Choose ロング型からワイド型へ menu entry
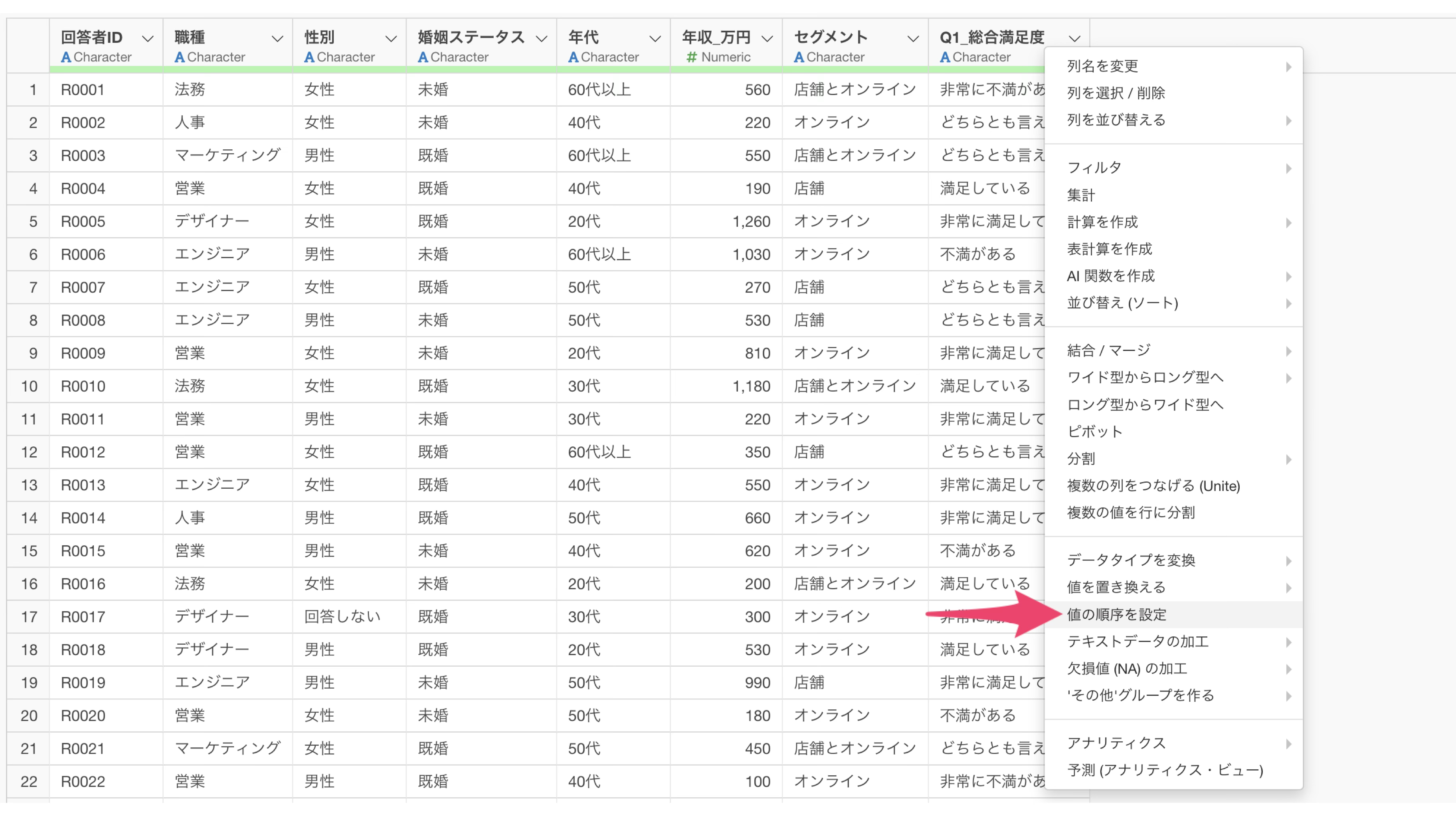Viewport: 1456px width, 816px height. coord(1173,405)
